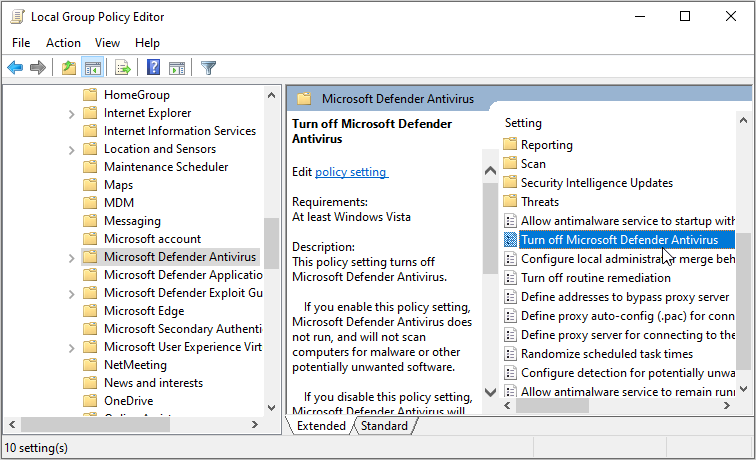
Task: Click the OneDrive folder icon in tree
Action: (x=90, y=401)
